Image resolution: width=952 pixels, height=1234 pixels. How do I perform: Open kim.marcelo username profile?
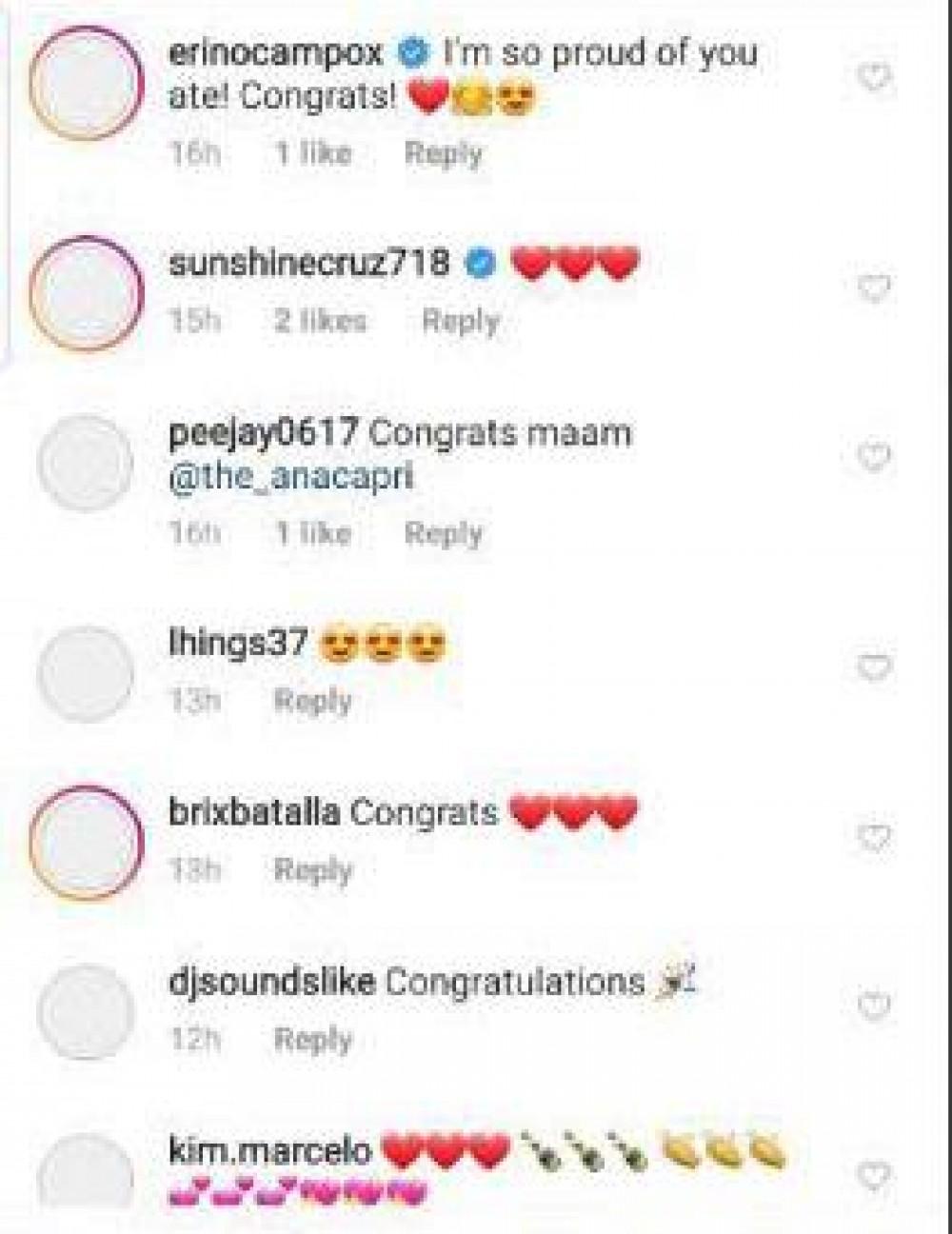pyautogui.click(x=269, y=1150)
